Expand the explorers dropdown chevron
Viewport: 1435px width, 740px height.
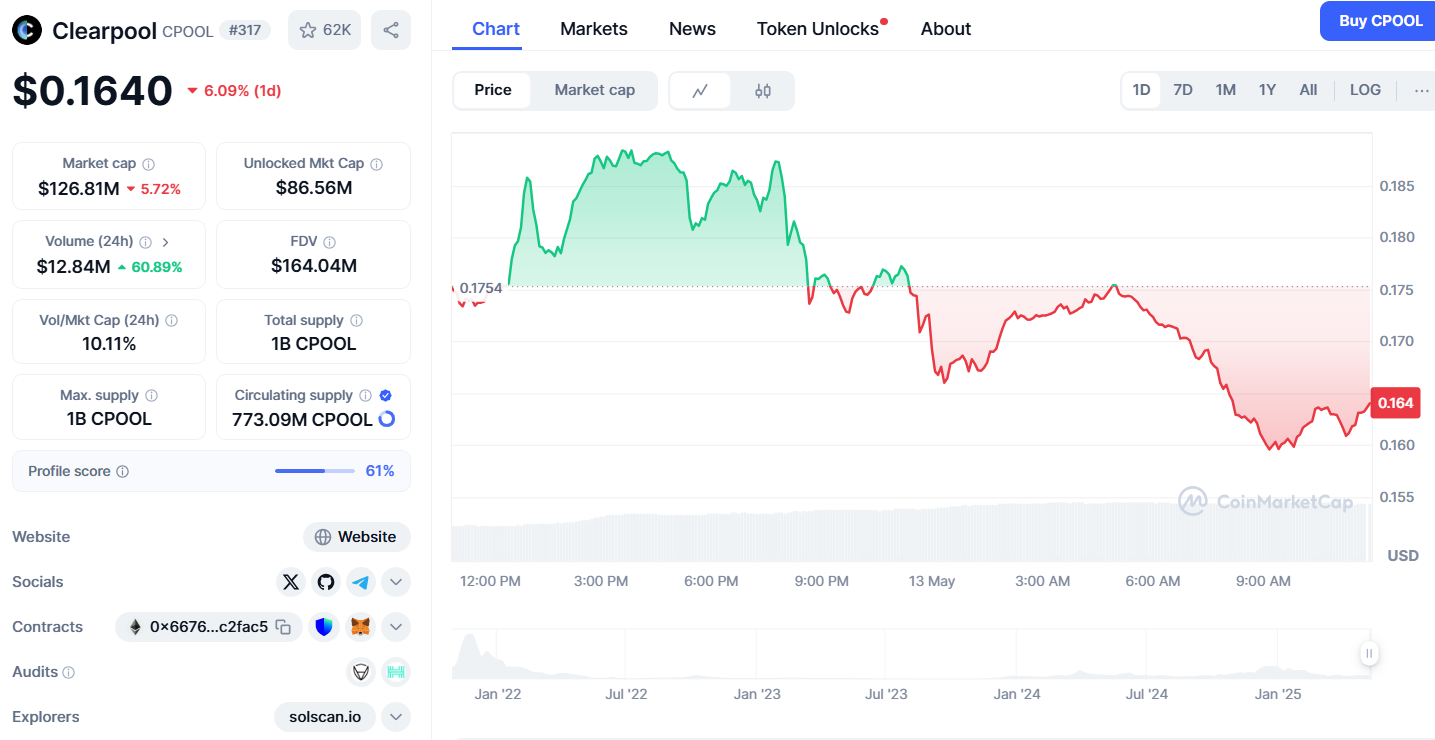(396, 717)
